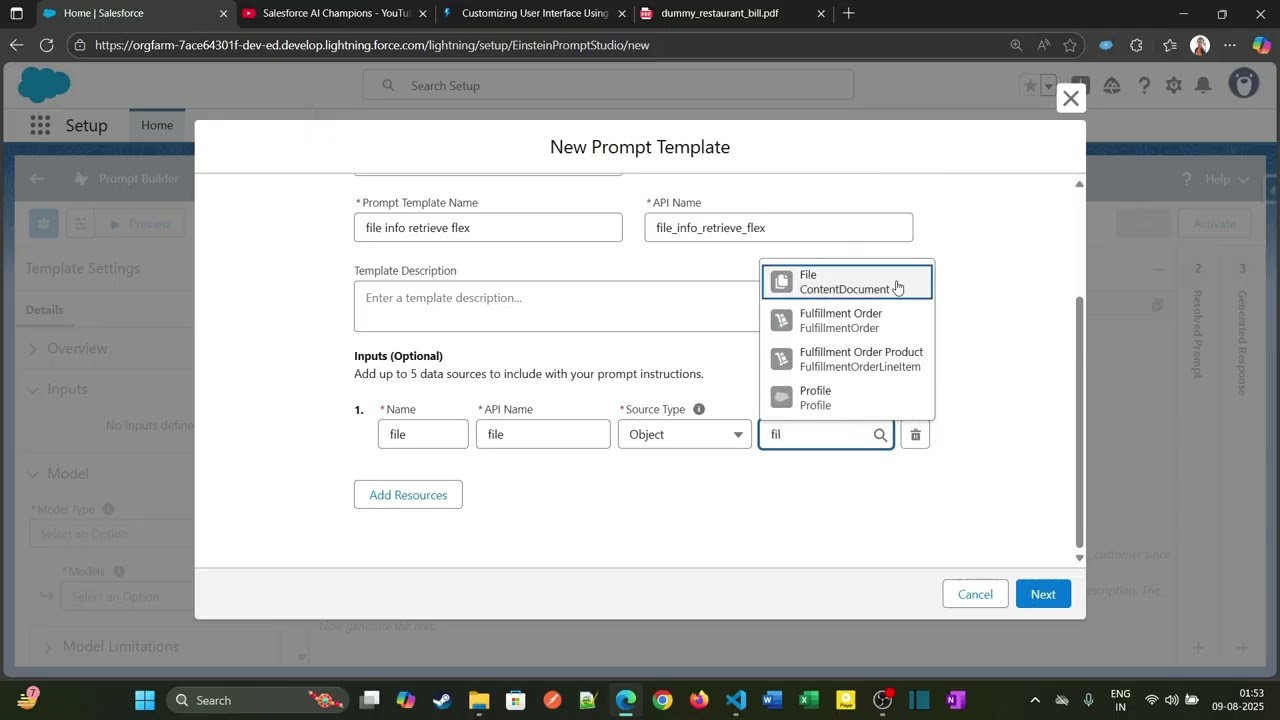Image resolution: width=1280 pixels, height=720 pixels.
Task: Open Source Type info tooltip icon
Action: pos(699,409)
